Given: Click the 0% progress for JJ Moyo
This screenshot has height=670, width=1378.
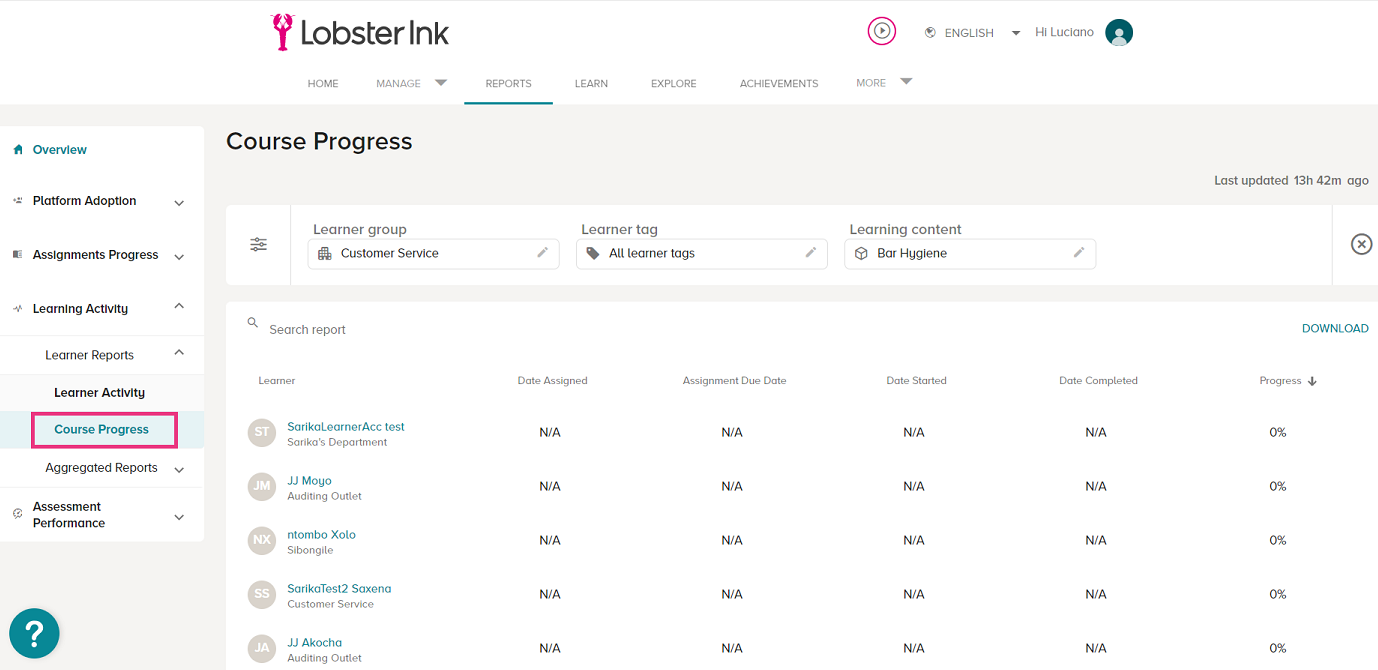Looking at the screenshot, I should [1278, 487].
